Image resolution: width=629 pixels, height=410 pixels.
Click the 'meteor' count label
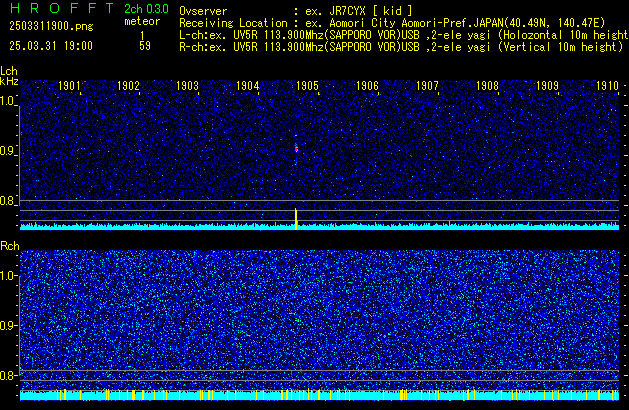pos(142,21)
